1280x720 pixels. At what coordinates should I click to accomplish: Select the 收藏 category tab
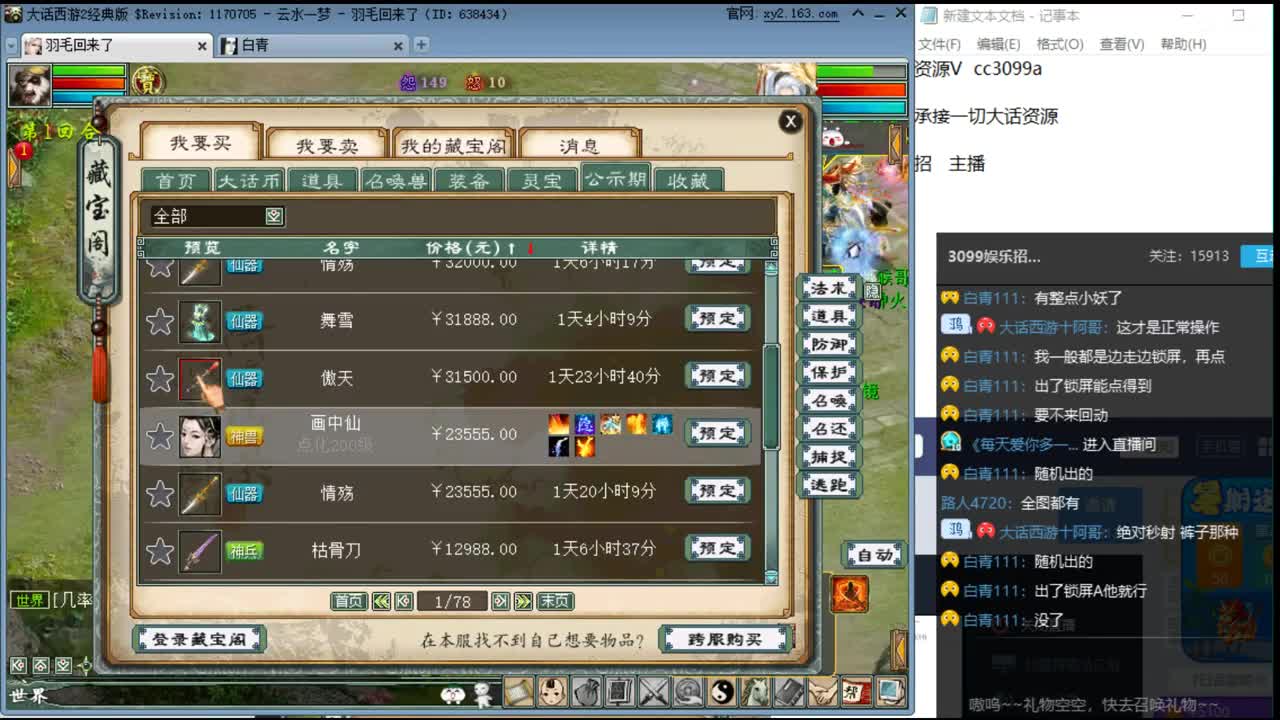tap(688, 181)
